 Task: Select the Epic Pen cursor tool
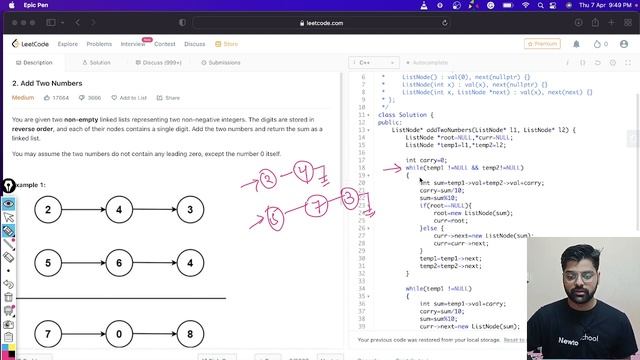9,217
